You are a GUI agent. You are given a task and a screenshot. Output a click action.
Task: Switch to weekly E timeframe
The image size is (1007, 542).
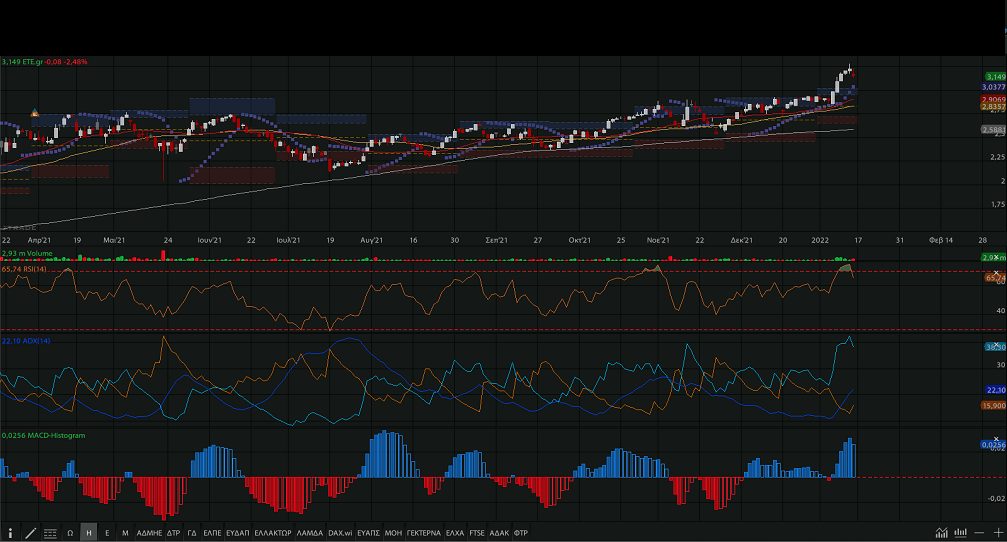pyautogui.click(x=107, y=533)
